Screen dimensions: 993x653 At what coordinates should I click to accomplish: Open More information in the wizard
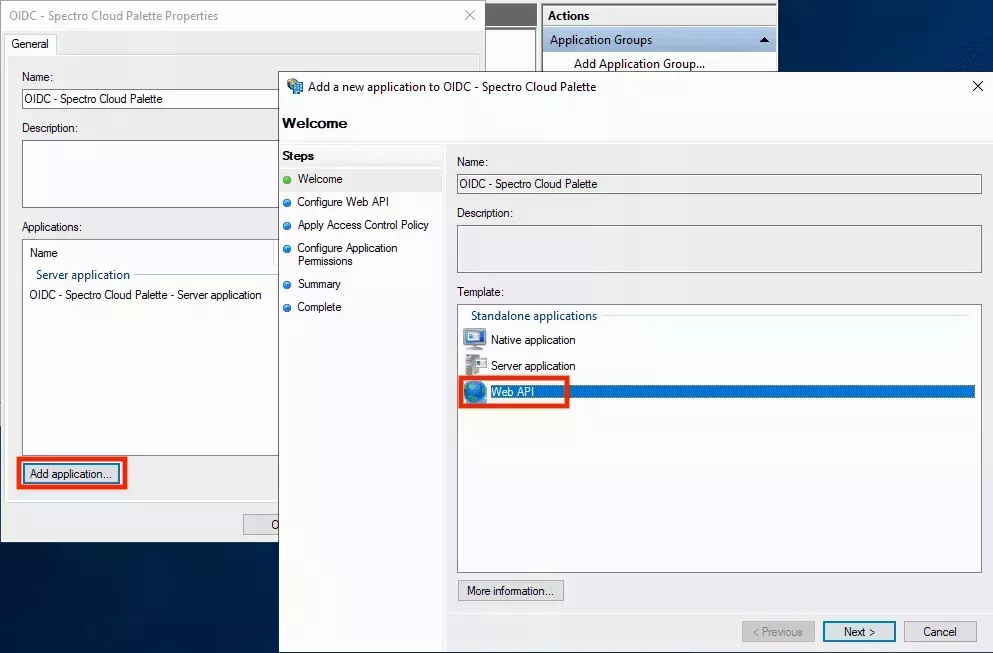tap(510, 590)
